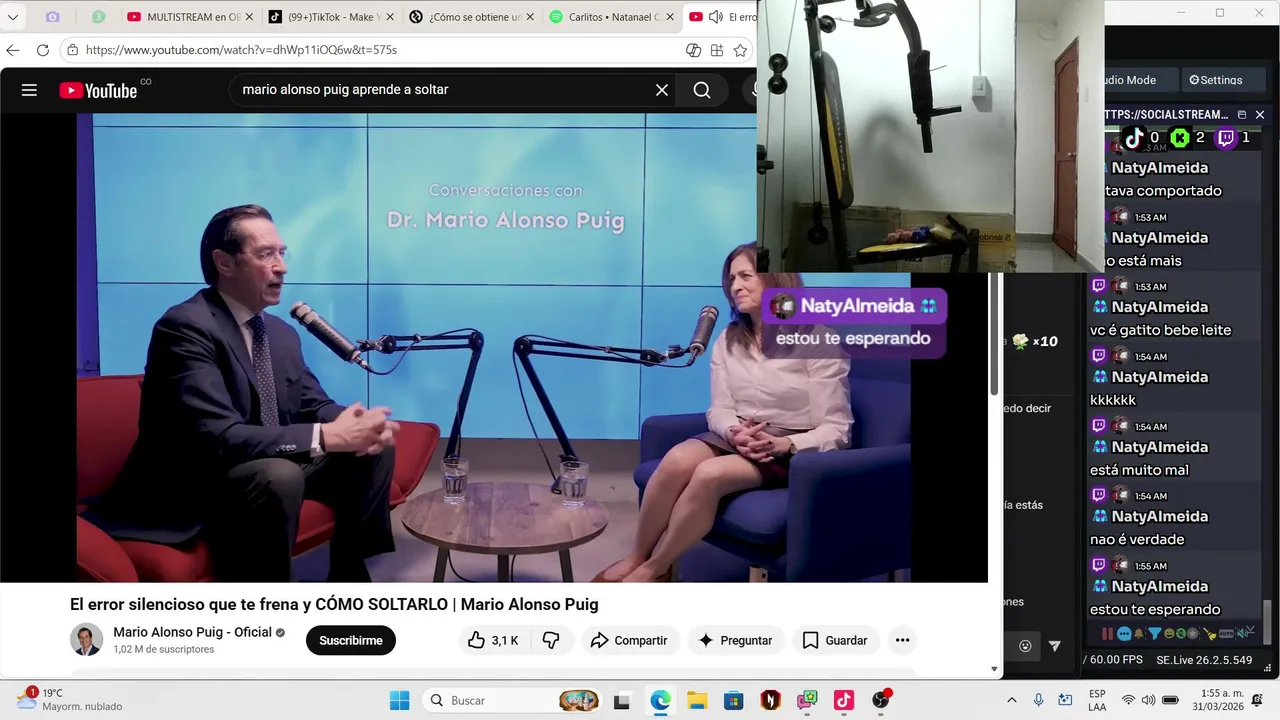Close the TikTok tab
The height and width of the screenshot is (720, 1280).
(x=390, y=17)
